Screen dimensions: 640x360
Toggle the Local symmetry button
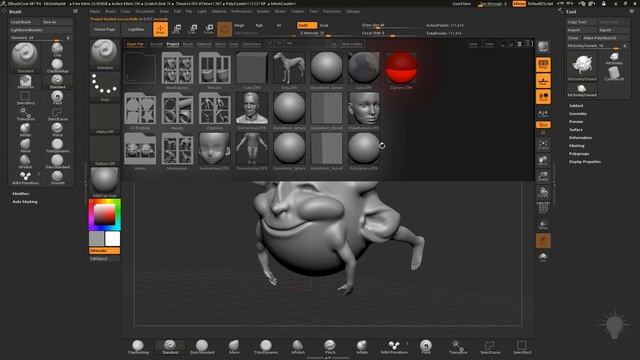pyautogui.click(x=543, y=97)
